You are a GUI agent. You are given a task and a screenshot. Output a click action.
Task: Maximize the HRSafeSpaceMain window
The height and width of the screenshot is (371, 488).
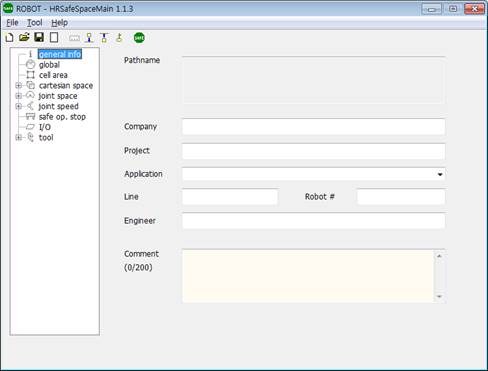453,9
